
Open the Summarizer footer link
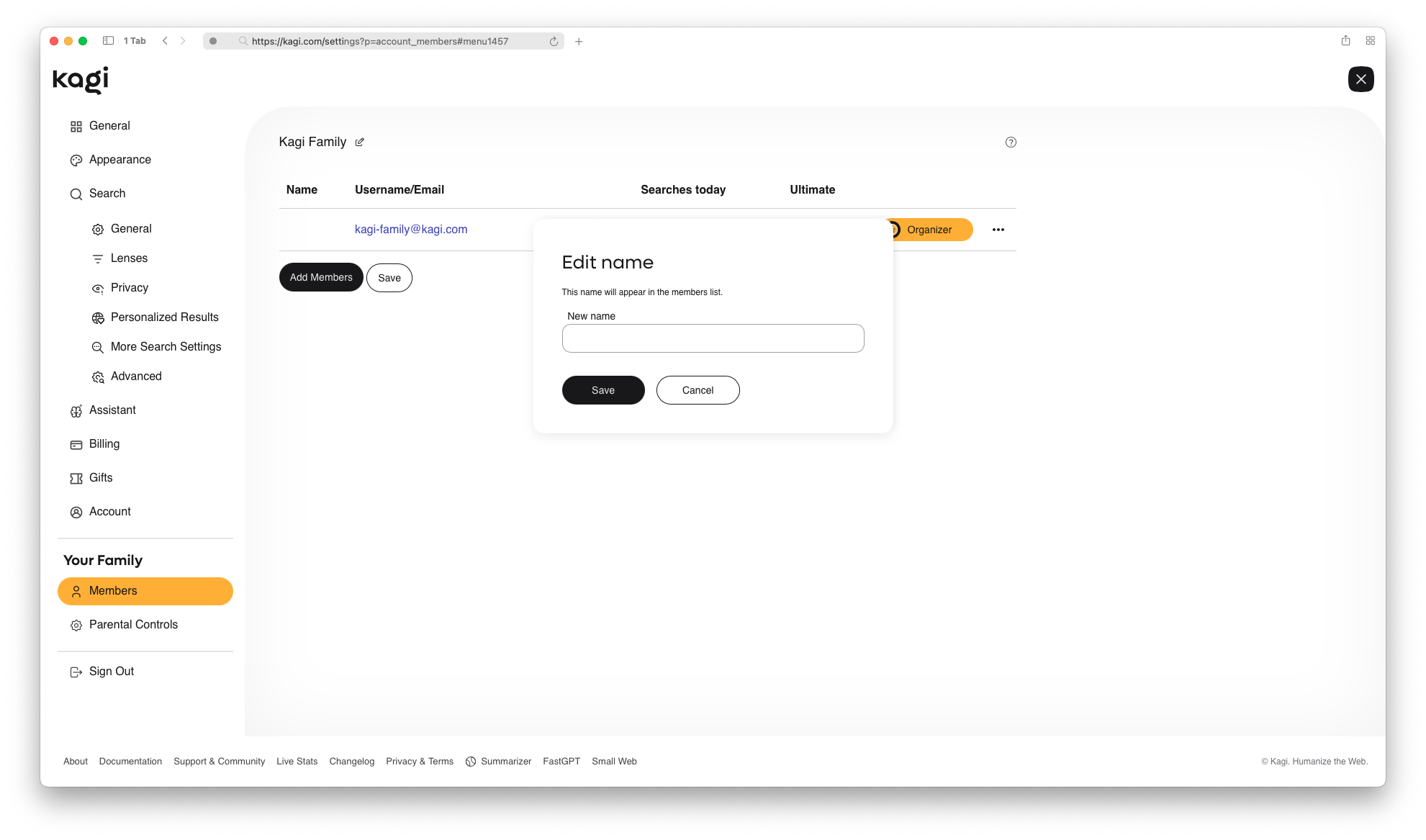coord(505,762)
